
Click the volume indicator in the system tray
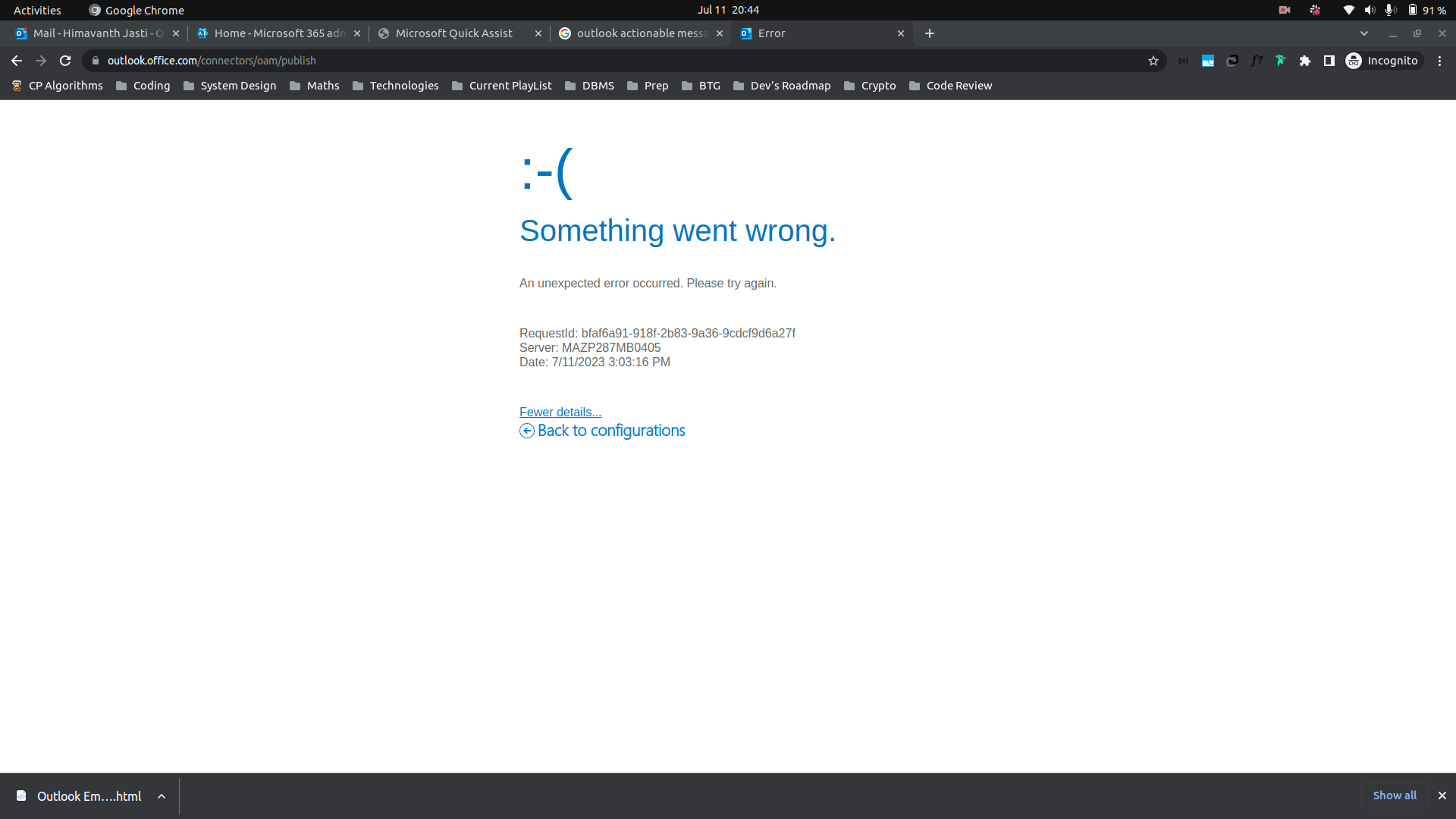[1370, 10]
